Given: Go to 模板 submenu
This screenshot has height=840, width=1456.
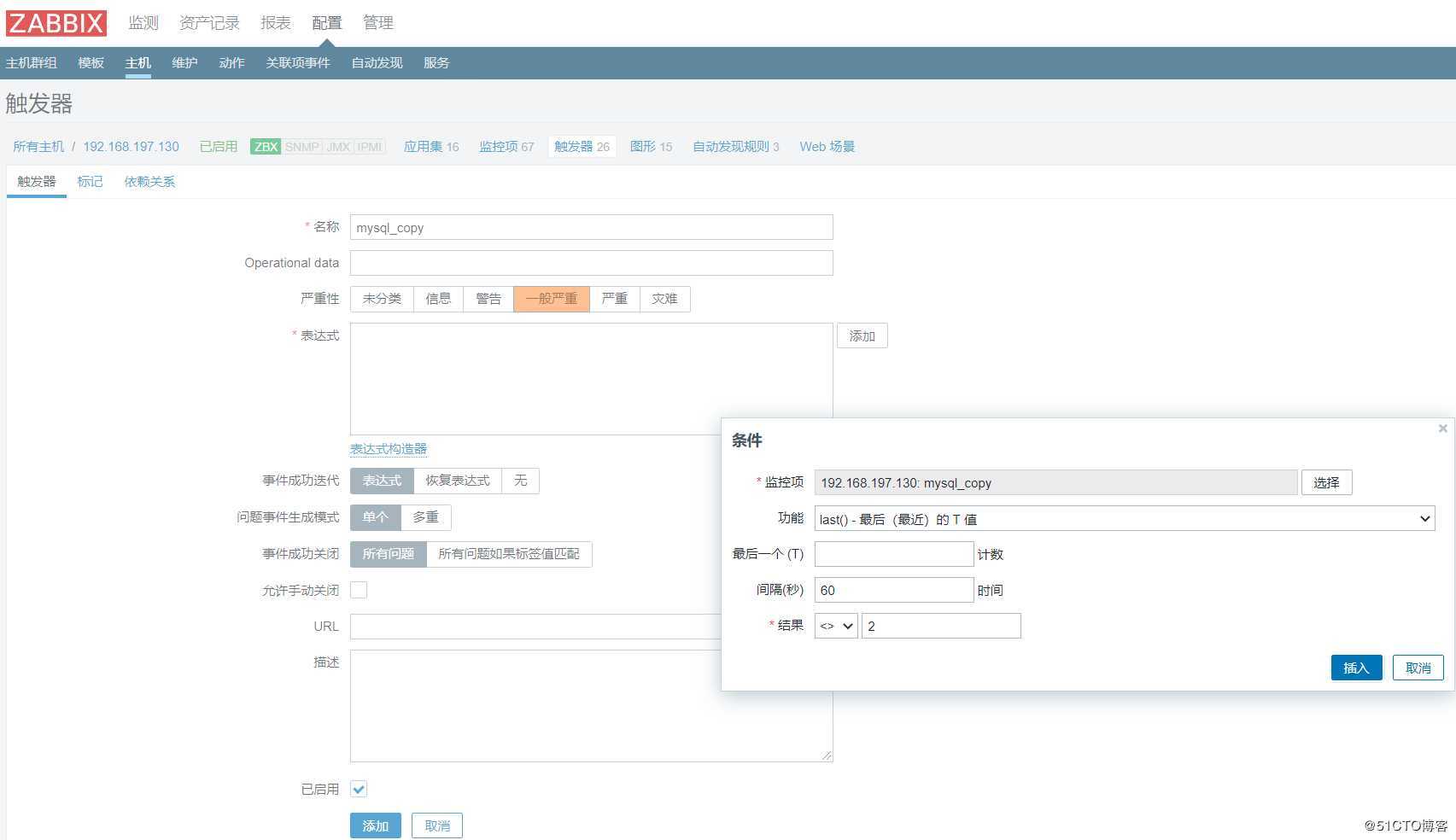Looking at the screenshot, I should (x=91, y=63).
